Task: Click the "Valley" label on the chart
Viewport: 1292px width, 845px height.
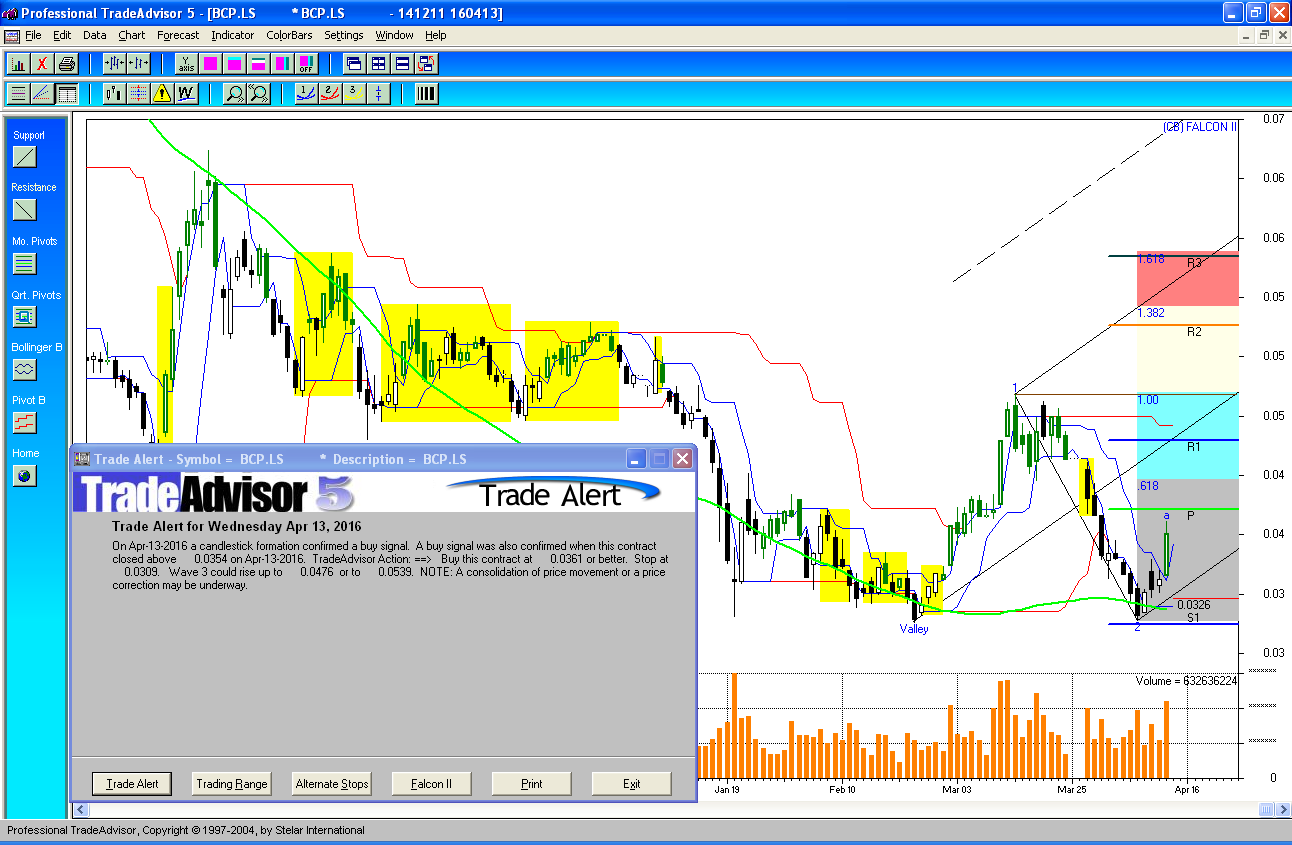Action: coord(914,629)
